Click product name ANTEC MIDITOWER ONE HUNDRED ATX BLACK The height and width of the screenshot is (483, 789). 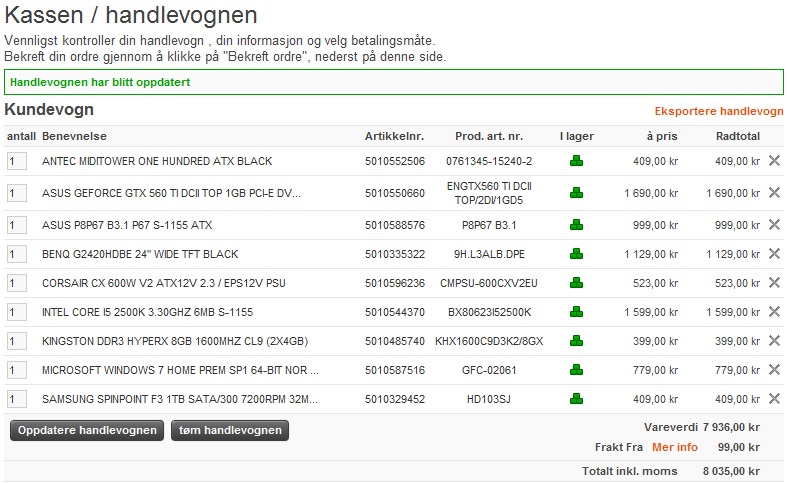(x=157, y=161)
